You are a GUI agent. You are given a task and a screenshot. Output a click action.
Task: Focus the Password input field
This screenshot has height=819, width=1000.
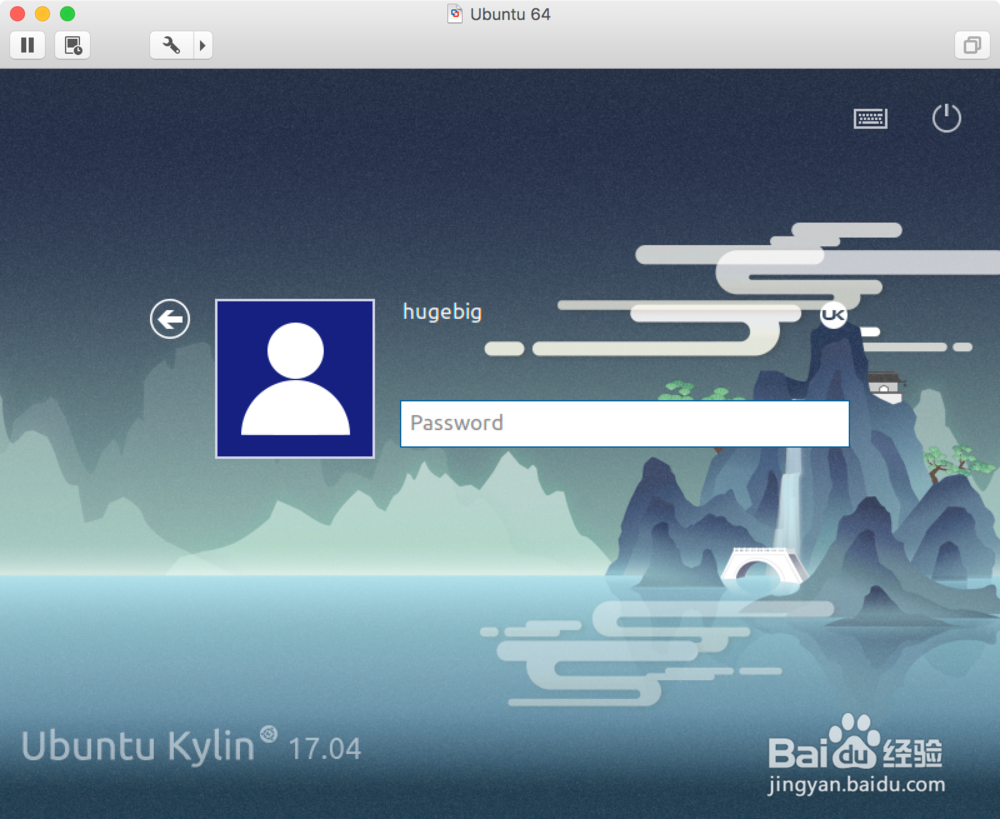(625, 424)
